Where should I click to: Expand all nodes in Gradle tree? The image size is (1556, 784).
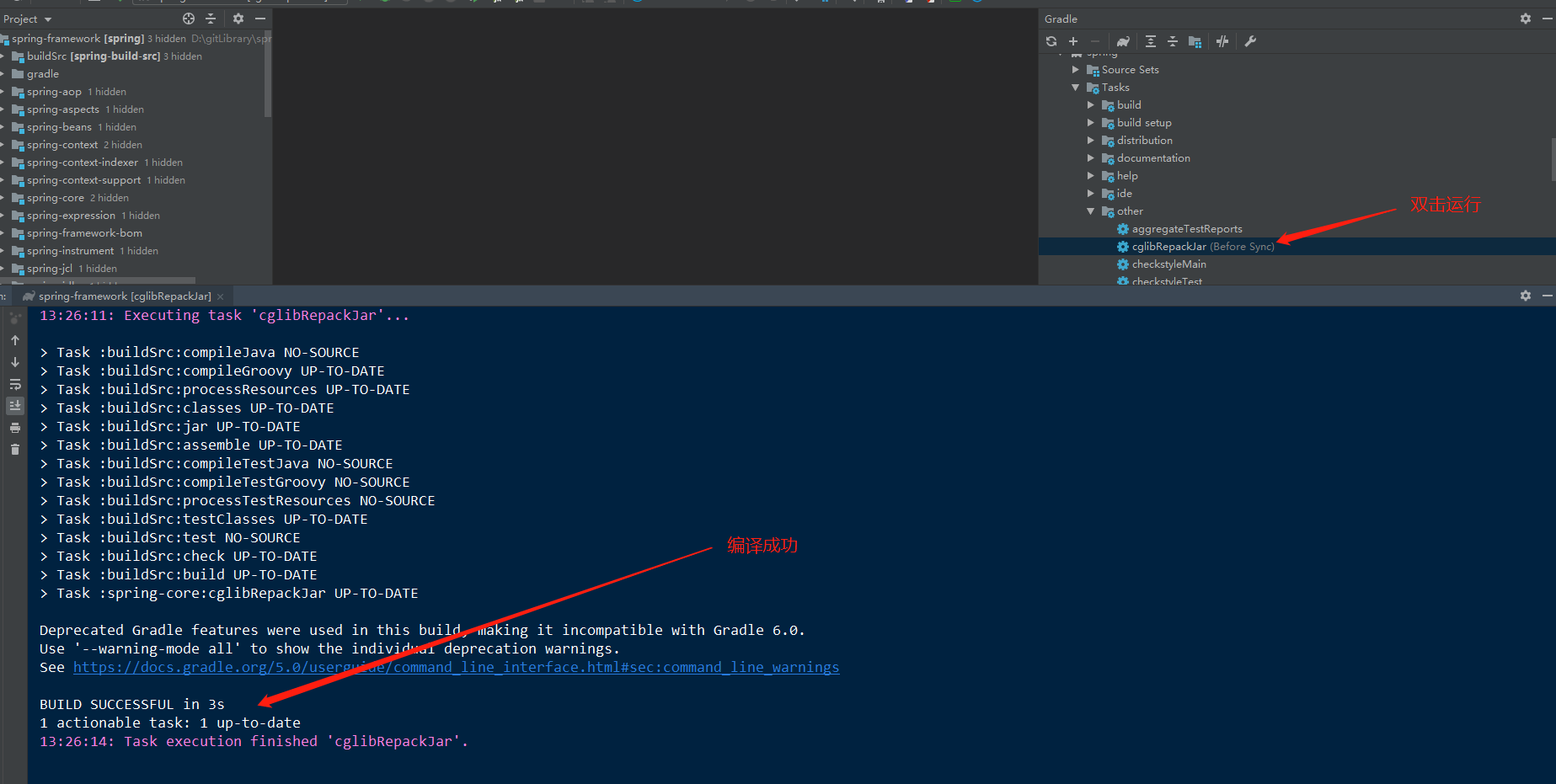(1151, 41)
